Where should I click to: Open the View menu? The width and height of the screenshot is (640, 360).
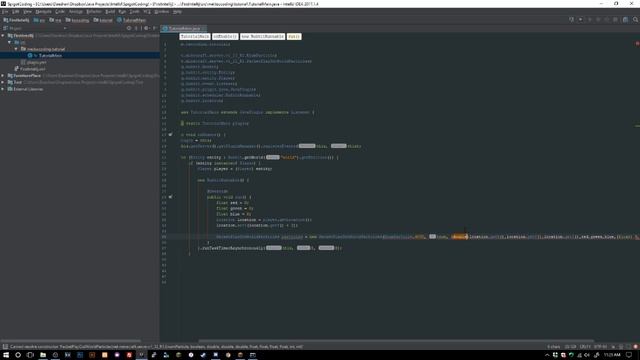(27, 12)
